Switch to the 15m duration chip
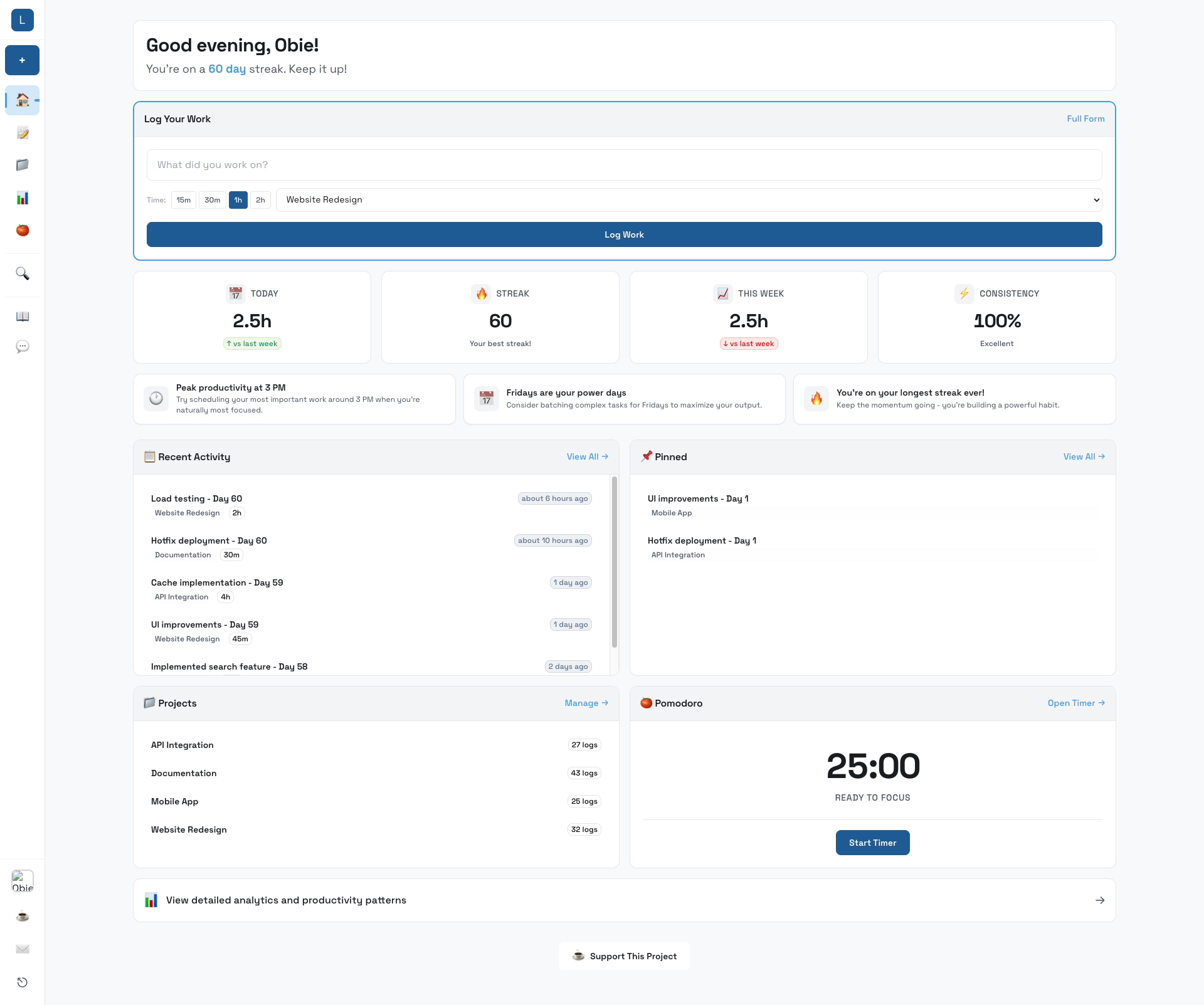The image size is (1204, 1005). 183,199
